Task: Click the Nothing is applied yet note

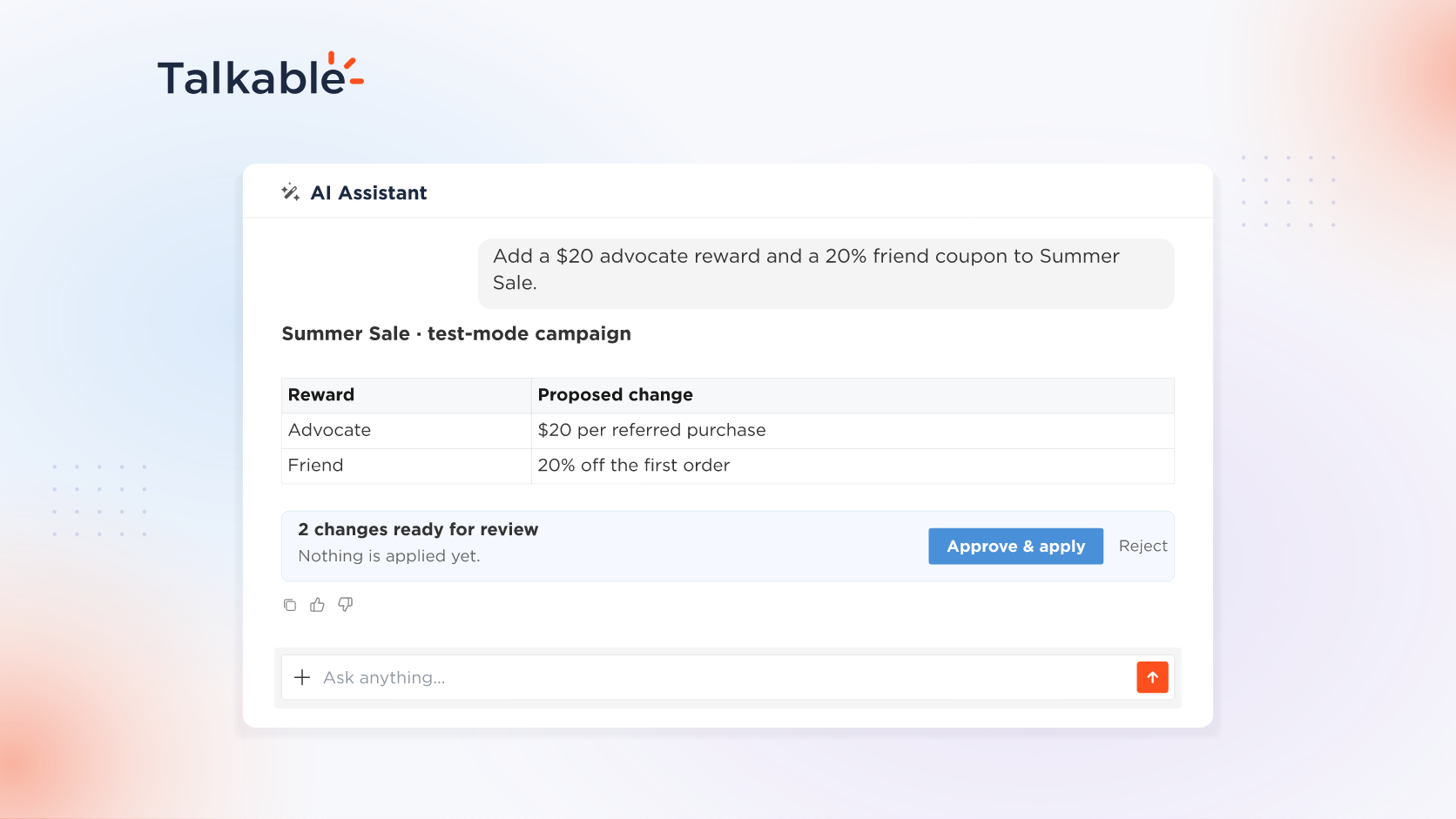Action: [x=388, y=556]
